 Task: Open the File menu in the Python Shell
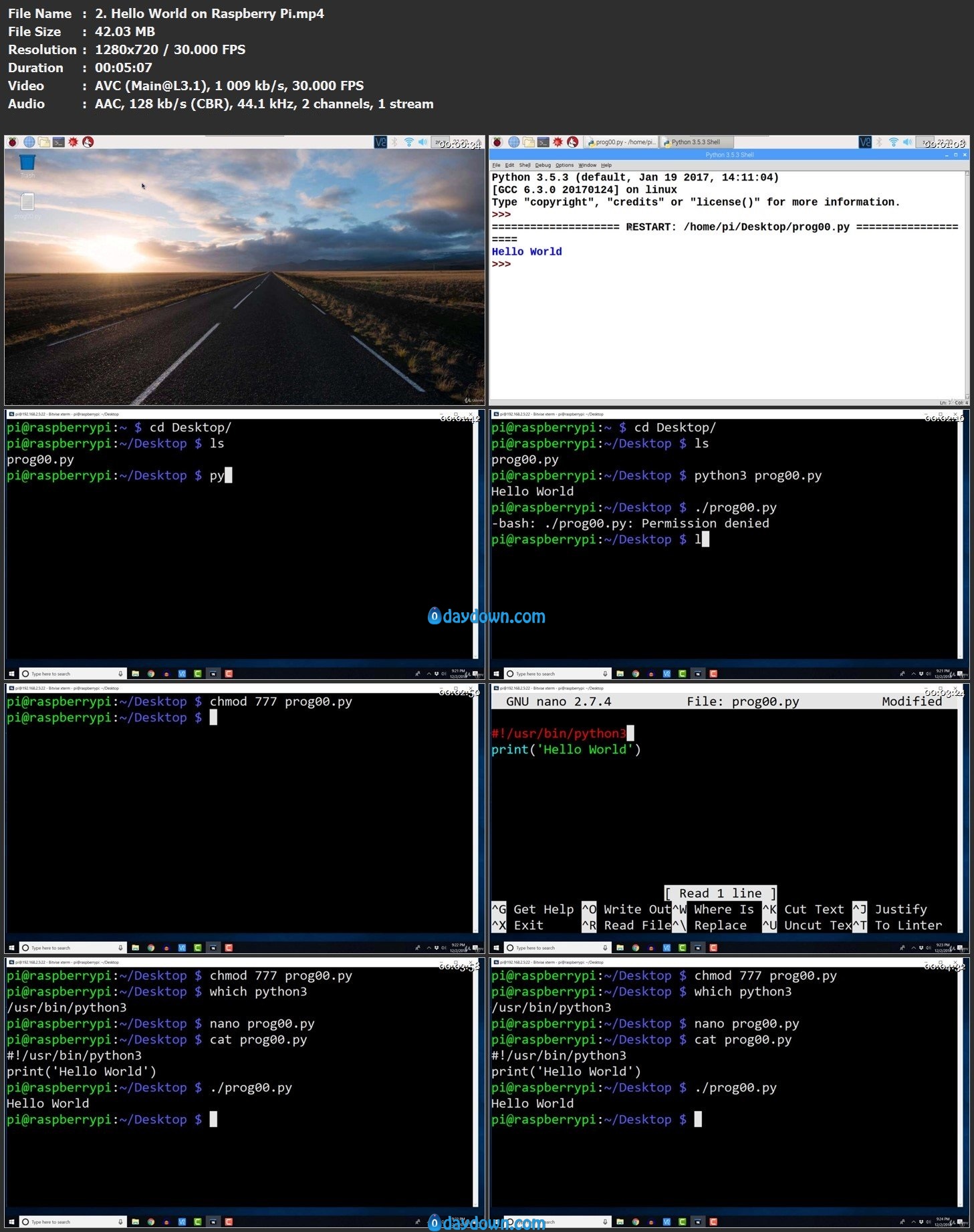coord(496,165)
